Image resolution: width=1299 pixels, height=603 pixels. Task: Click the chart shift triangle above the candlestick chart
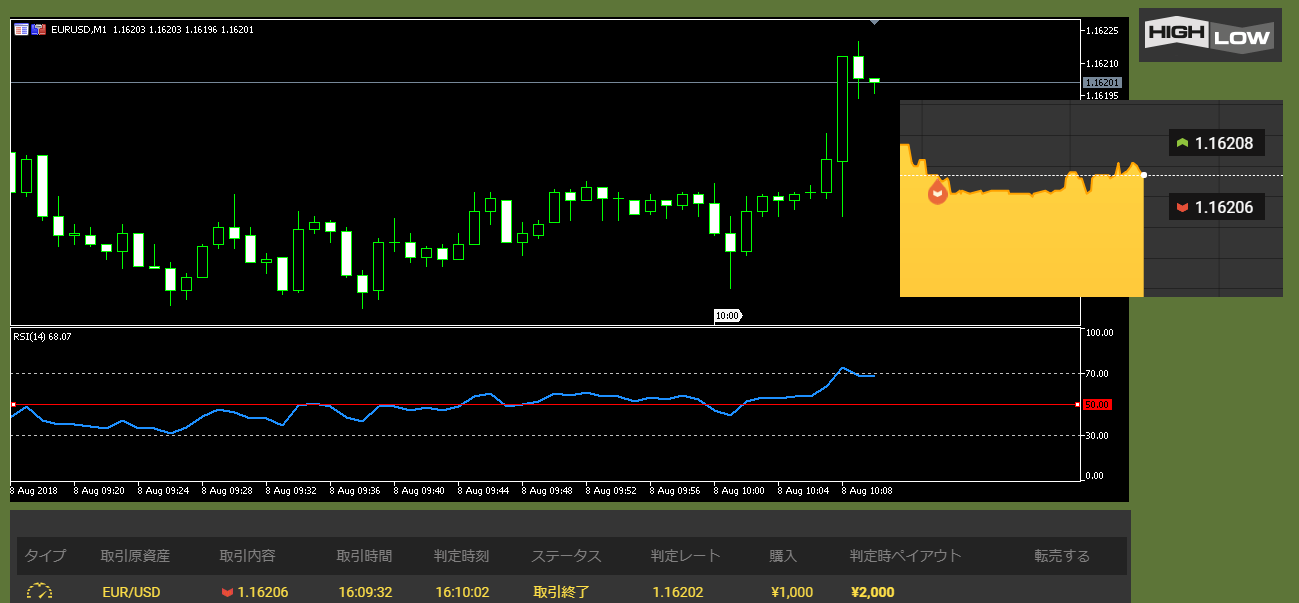[875, 22]
